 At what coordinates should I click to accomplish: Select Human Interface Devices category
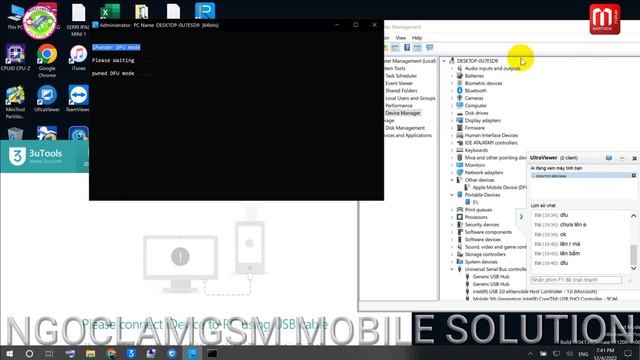(x=491, y=135)
